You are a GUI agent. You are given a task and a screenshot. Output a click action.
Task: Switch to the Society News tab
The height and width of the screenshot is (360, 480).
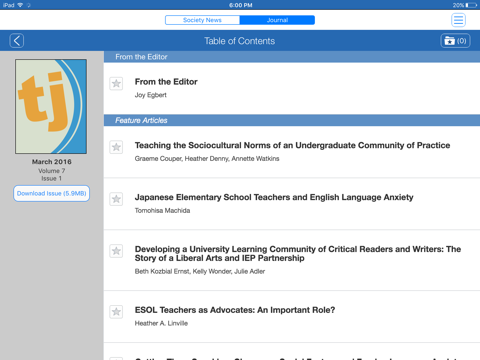202,20
